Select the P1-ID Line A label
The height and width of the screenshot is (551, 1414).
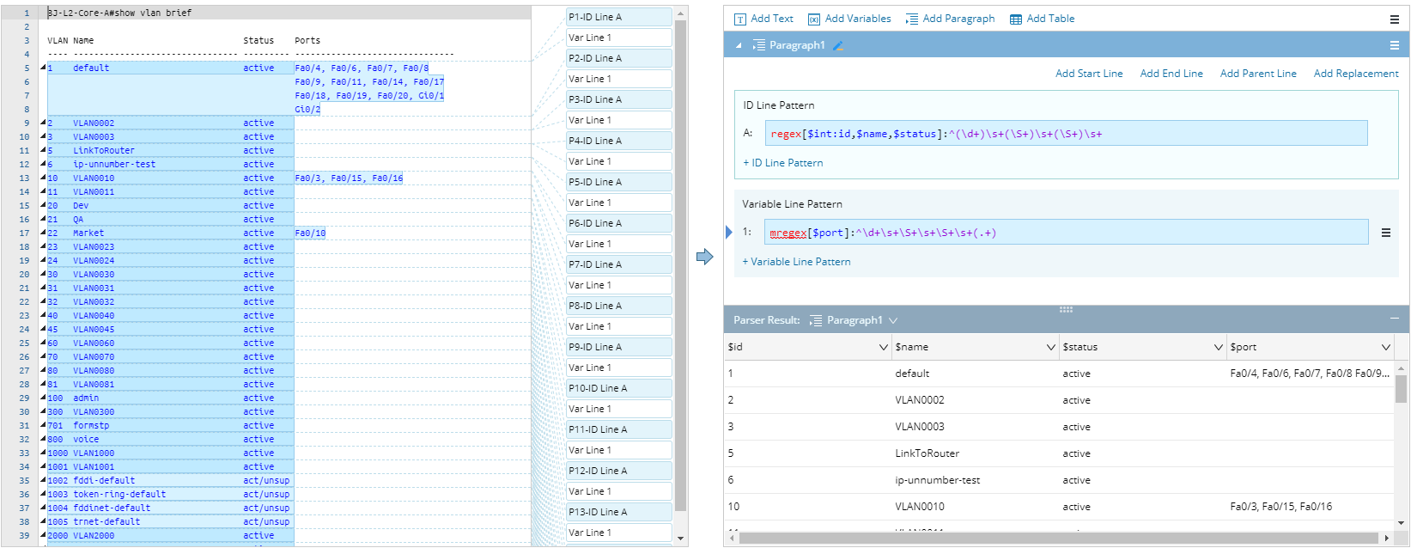(619, 17)
